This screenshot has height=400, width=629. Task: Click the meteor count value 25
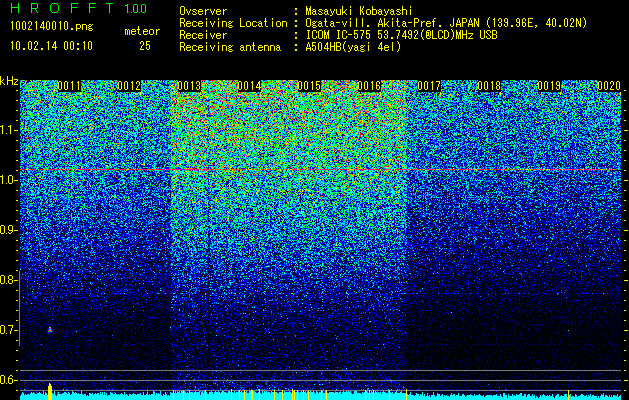point(145,46)
